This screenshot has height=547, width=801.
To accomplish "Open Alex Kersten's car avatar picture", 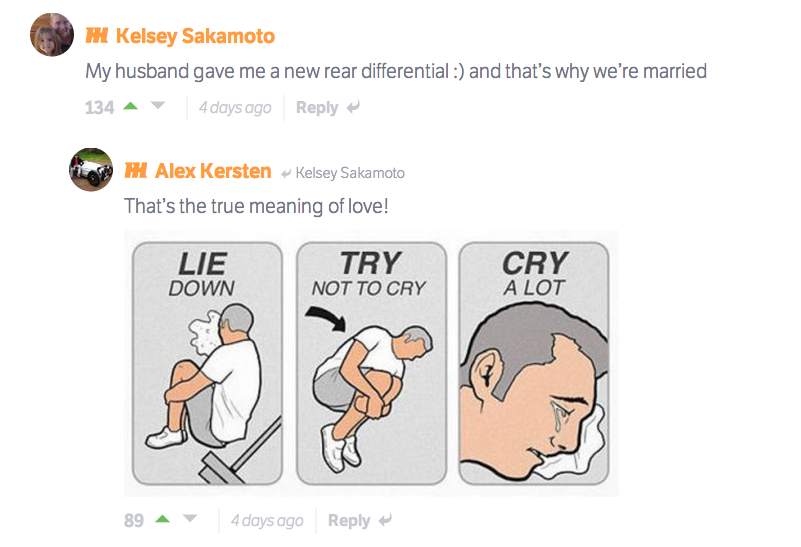I will (x=91, y=169).
